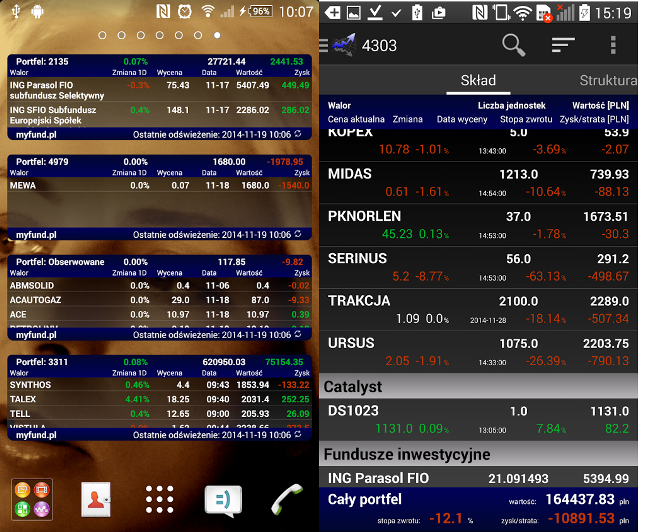Tap the battery 96% status indicator
The width and height of the screenshot is (645, 532).
(x=260, y=12)
